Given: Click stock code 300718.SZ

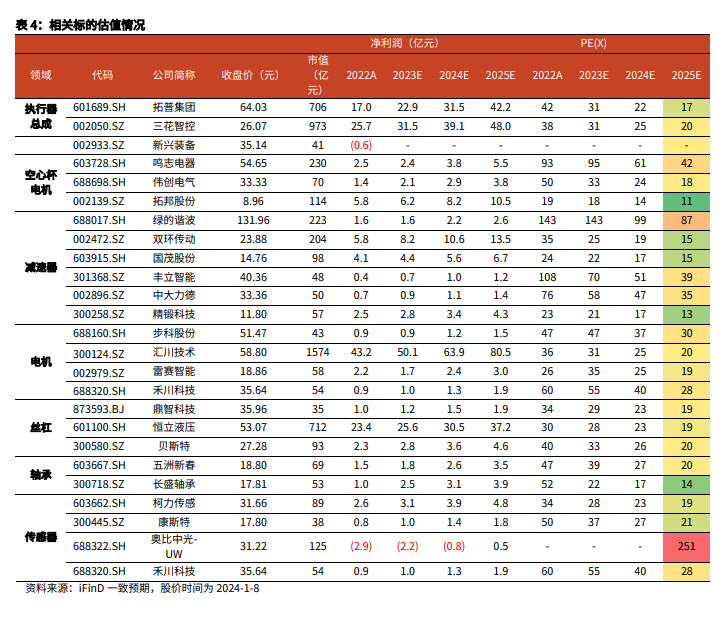Looking at the screenshot, I should click(x=99, y=484).
